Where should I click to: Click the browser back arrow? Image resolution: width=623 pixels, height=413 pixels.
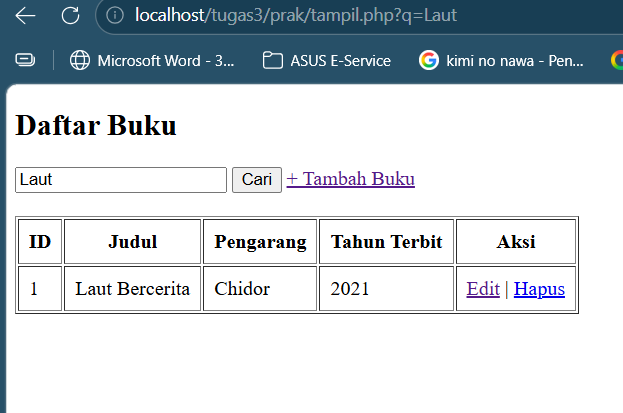(x=25, y=15)
